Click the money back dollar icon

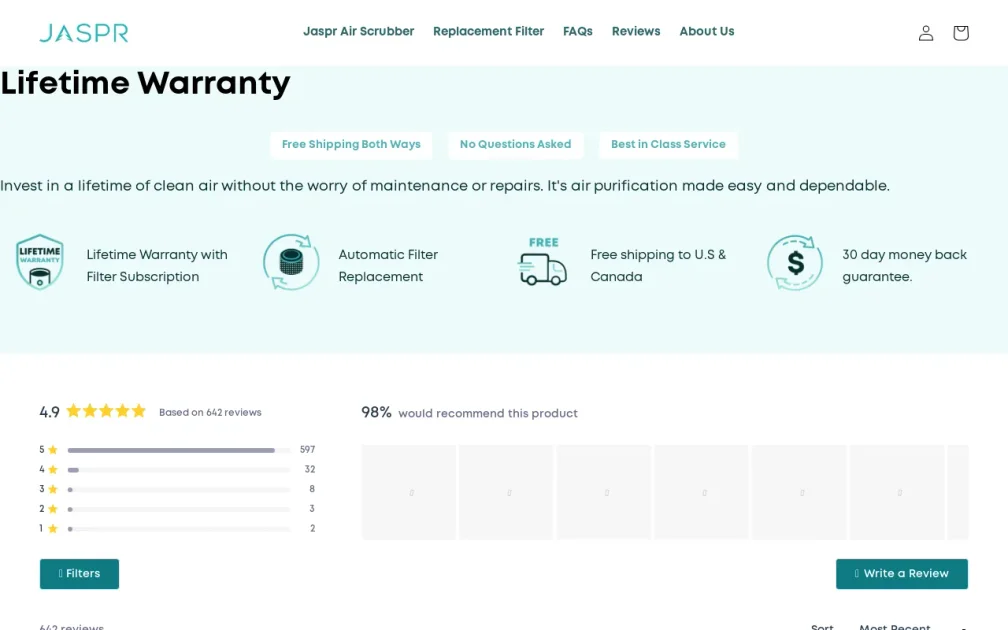(795, 262)
